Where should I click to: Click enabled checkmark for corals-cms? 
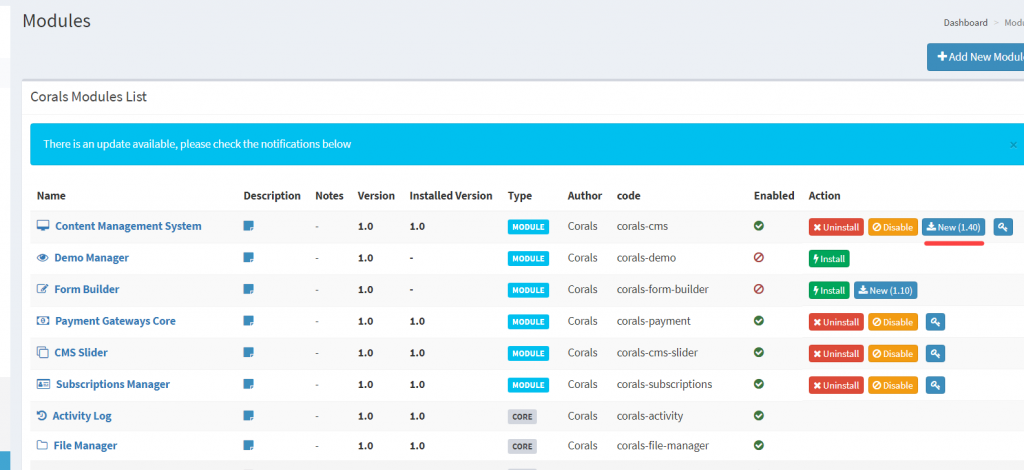tap(759, 226)
